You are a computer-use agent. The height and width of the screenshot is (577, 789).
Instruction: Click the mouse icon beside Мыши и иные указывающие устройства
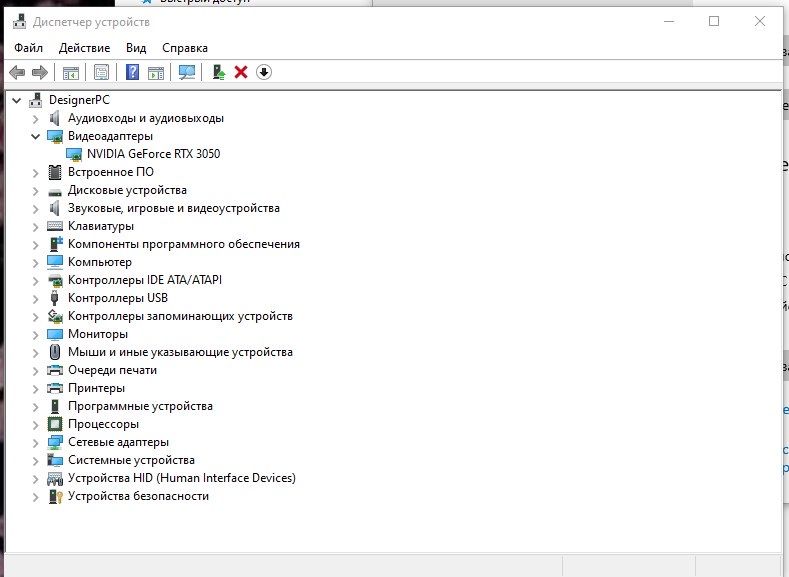(55, 352)
